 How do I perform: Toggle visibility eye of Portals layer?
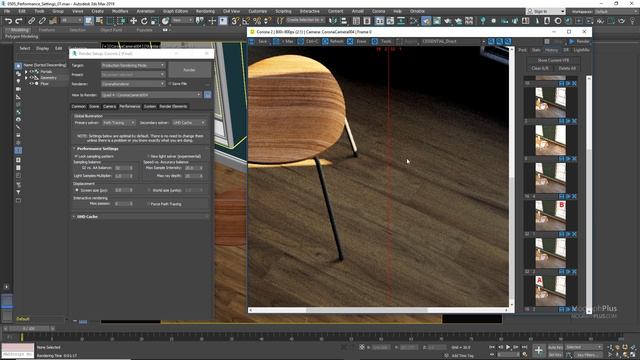(x=31, y=71)
